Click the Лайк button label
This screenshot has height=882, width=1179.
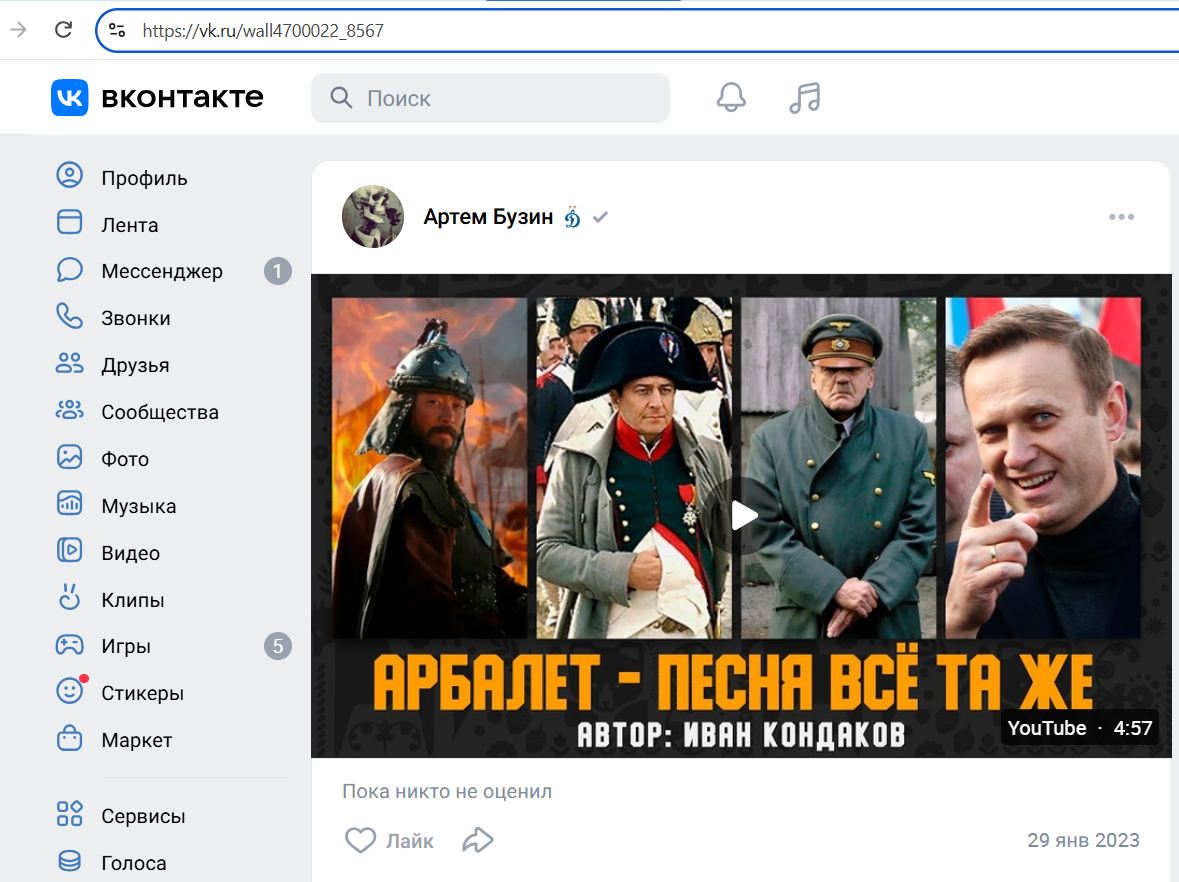pos(410,841)
